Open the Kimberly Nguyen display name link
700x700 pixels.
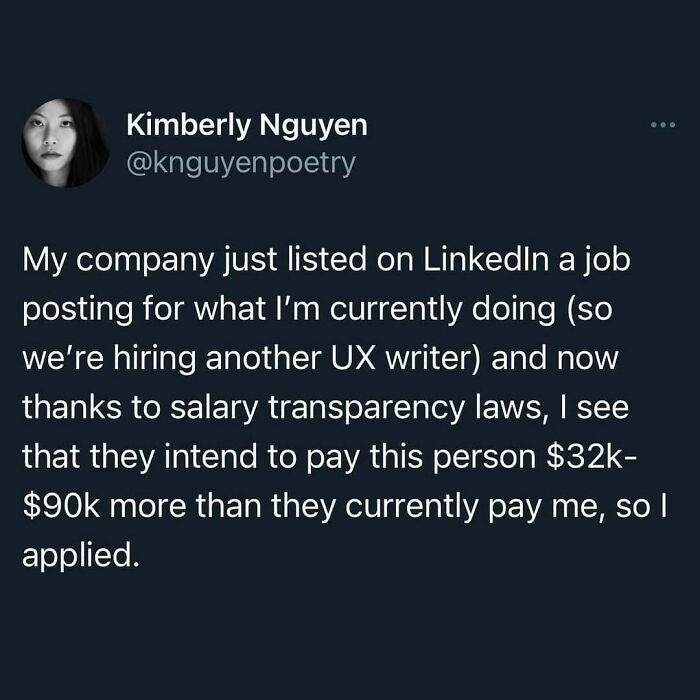click(247, 126)
